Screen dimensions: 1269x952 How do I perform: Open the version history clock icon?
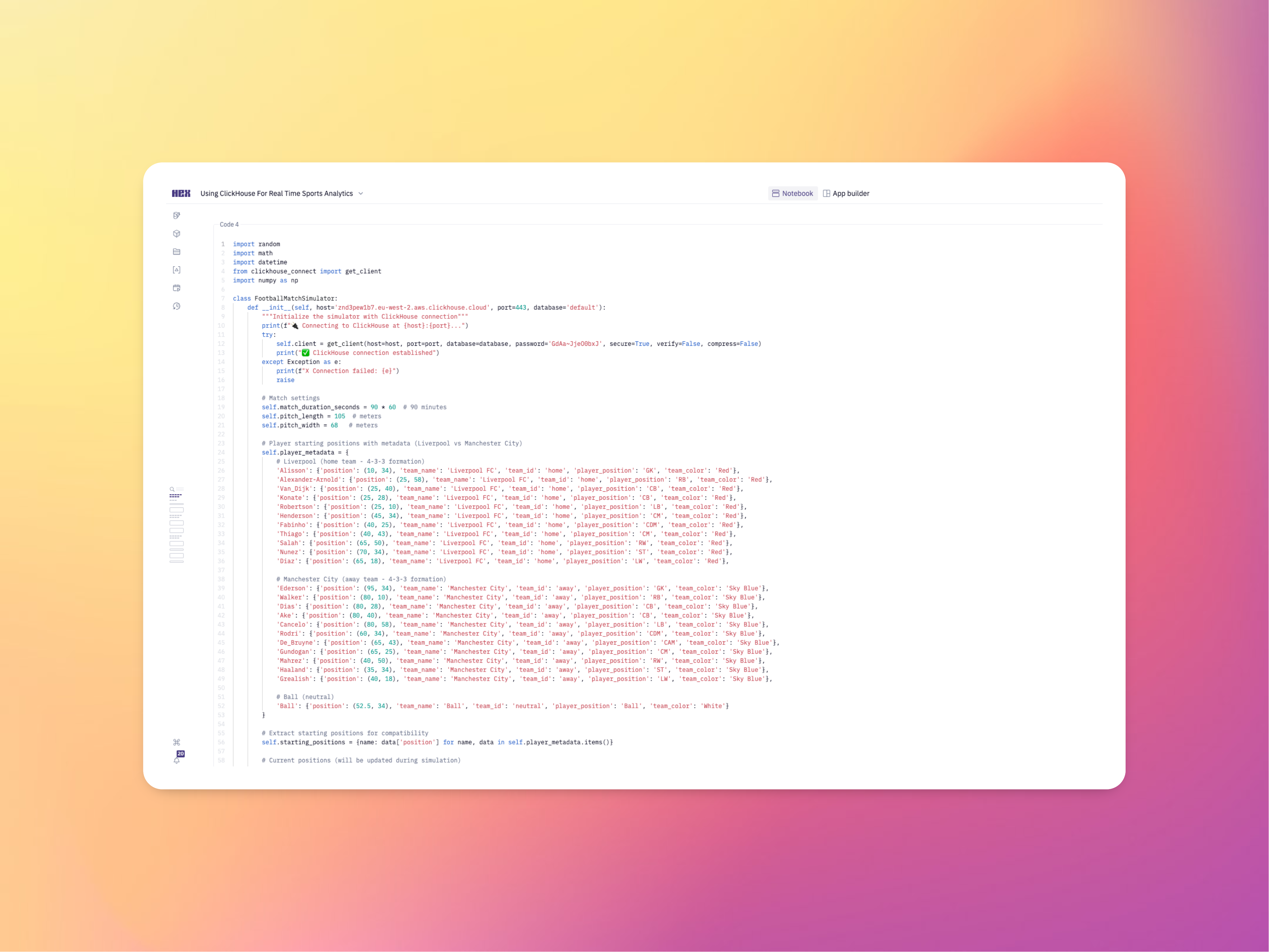click(x=177, y=306)
